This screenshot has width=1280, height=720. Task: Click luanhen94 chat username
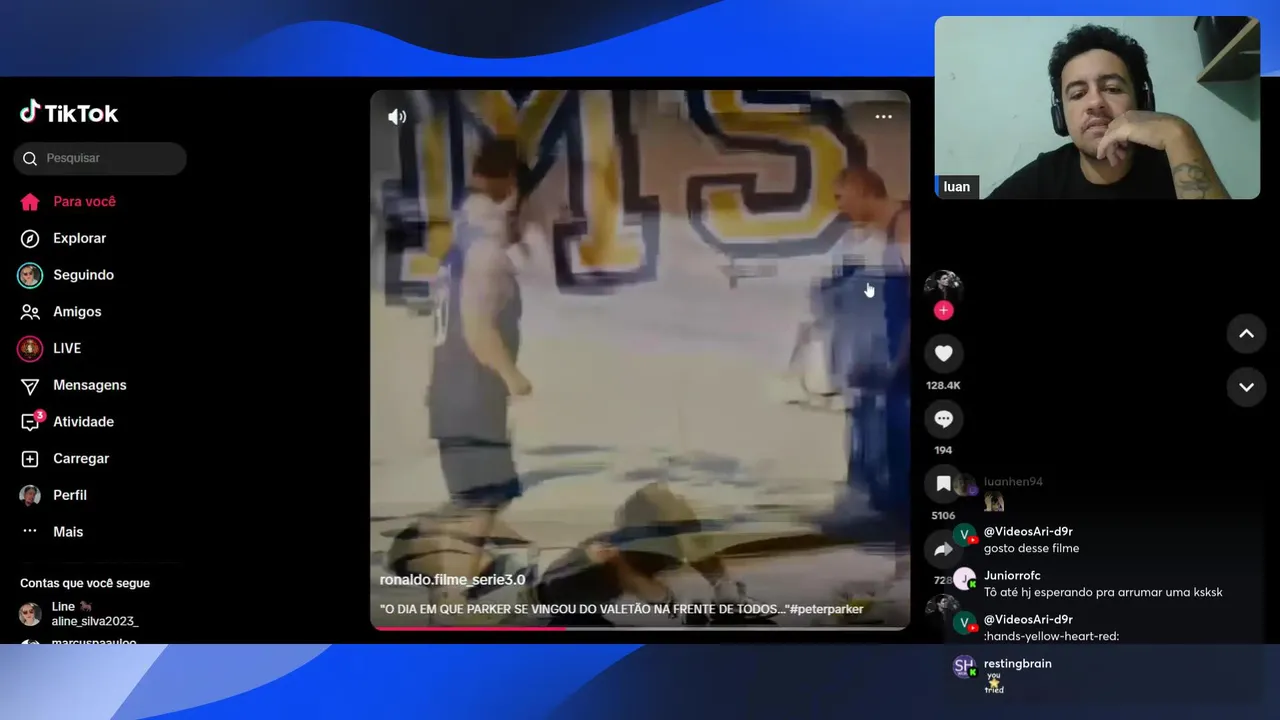pos(1013,481)
